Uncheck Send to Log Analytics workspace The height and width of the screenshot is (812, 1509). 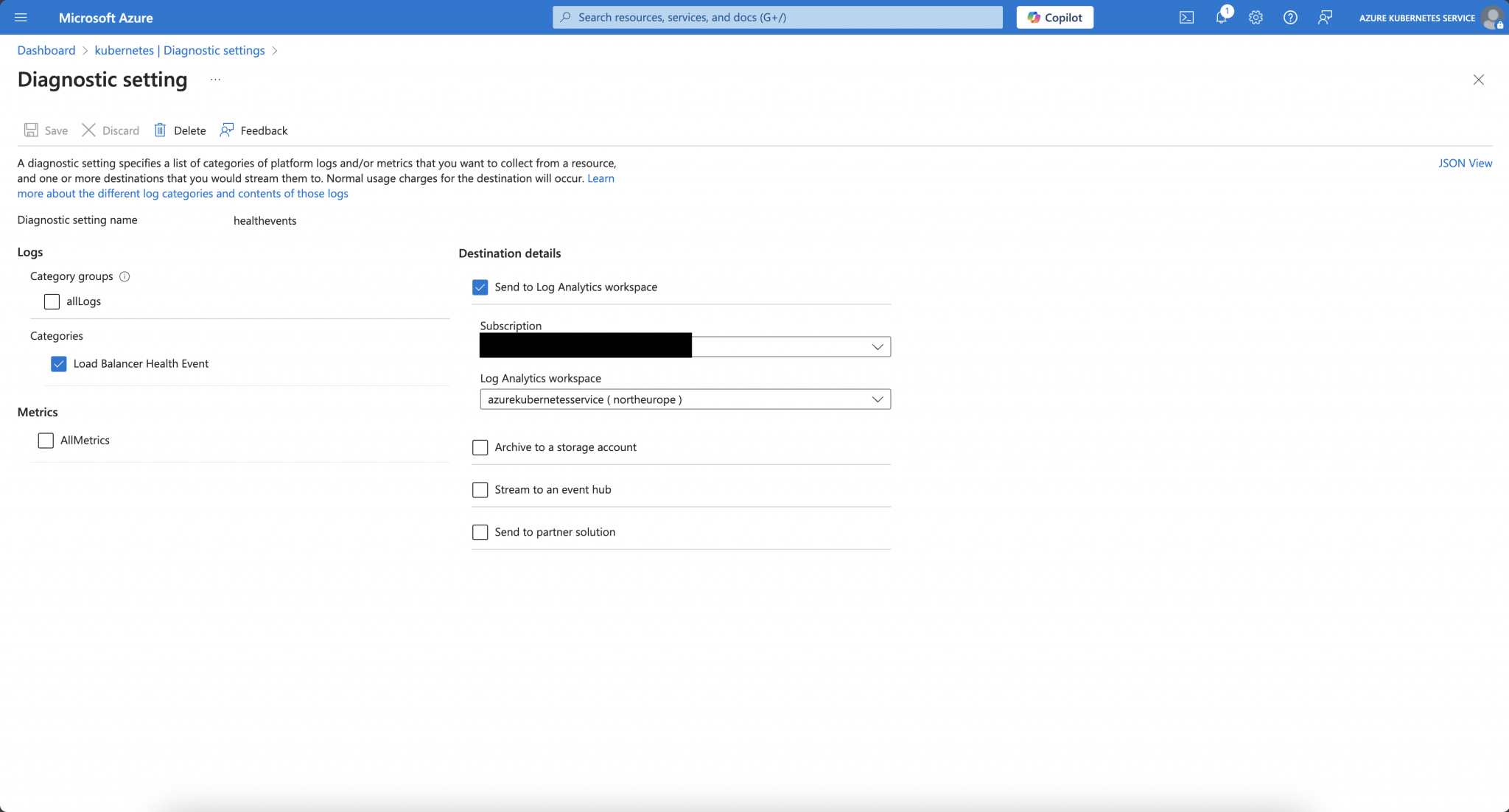point(480,287)
